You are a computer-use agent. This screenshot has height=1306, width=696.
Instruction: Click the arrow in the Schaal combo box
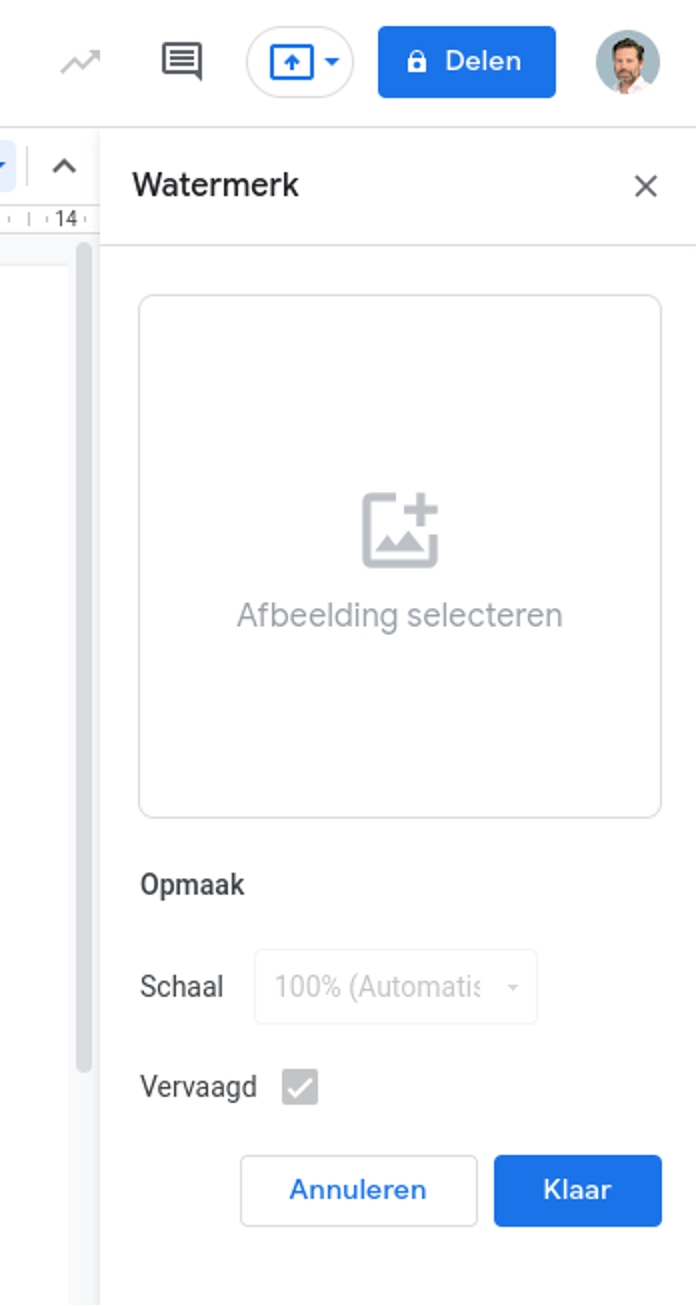(513, 988)
